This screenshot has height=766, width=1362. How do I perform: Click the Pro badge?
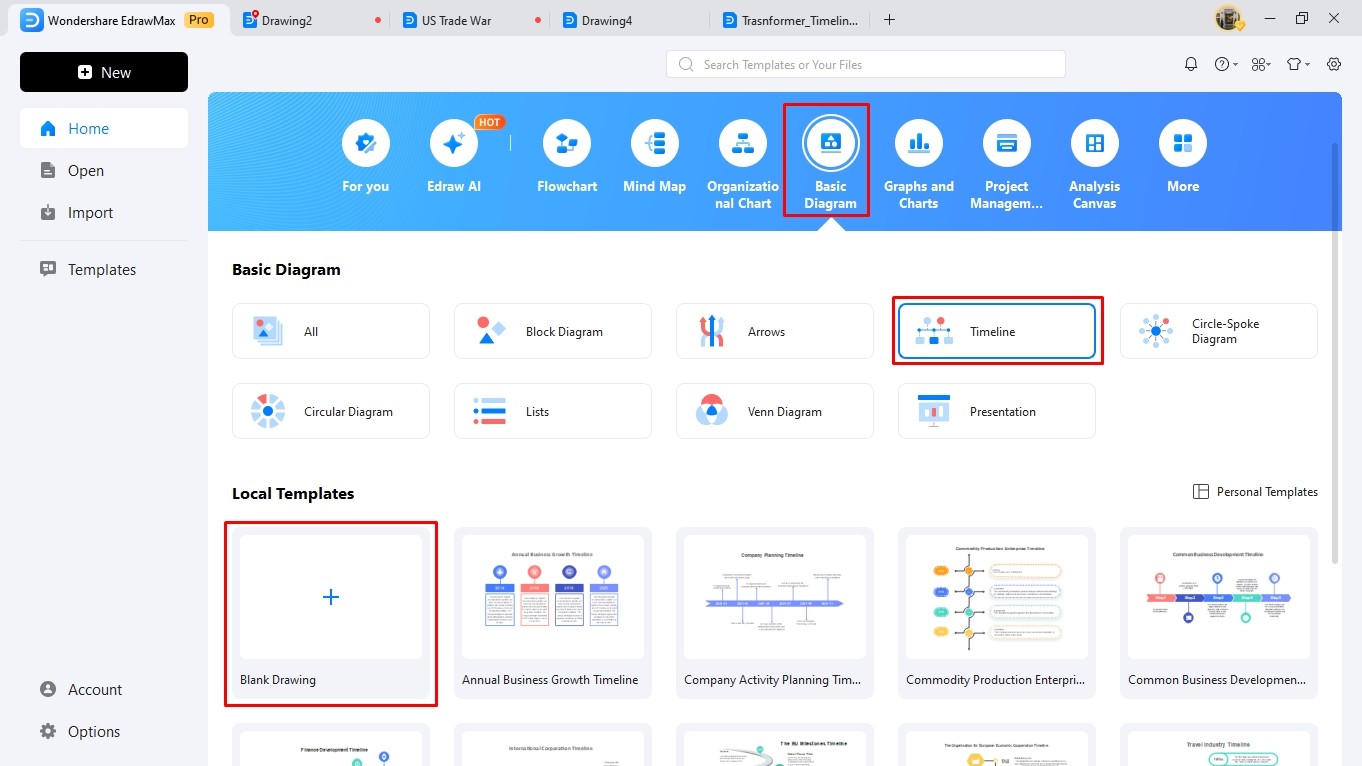click(199, 20)
